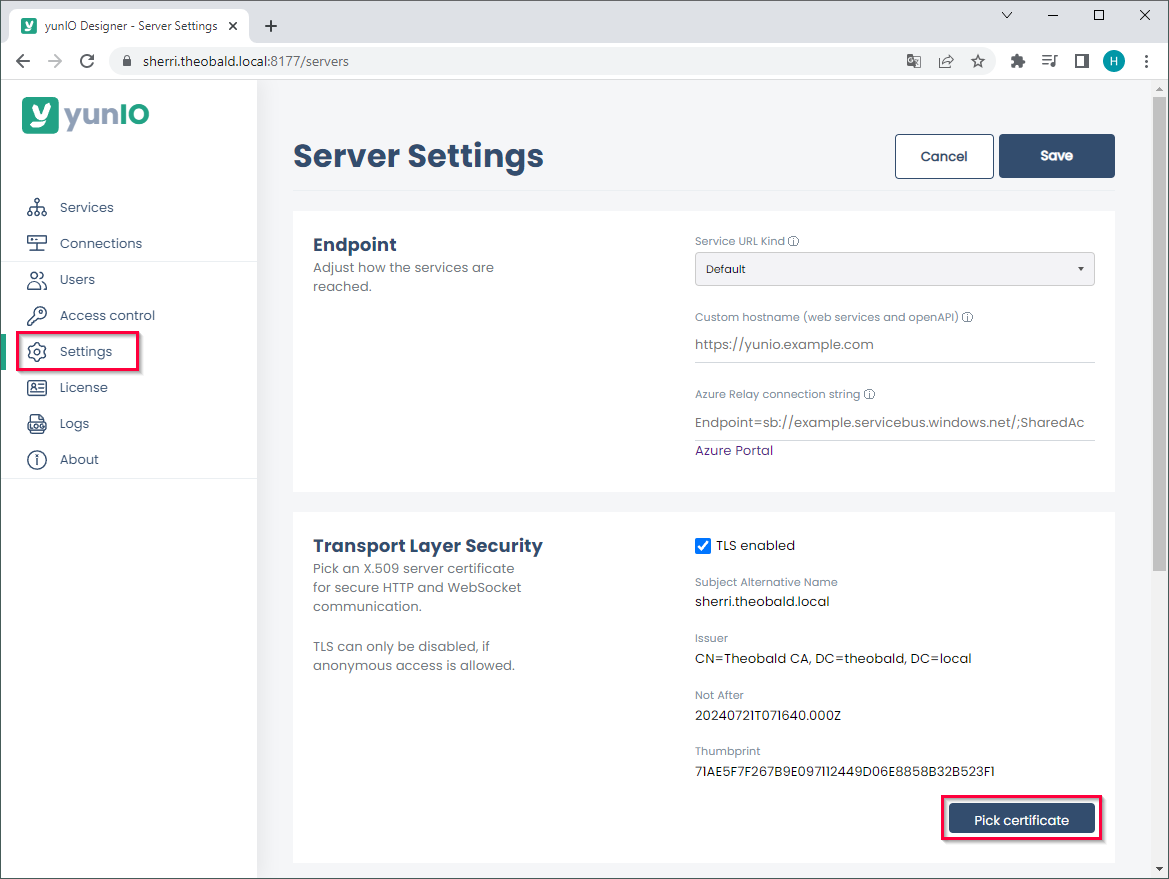Viewport: 1169px width, 879px height.
Task: Click the thumbprint value 71AE5F7F267B9E...
Action: pos(844,772)
